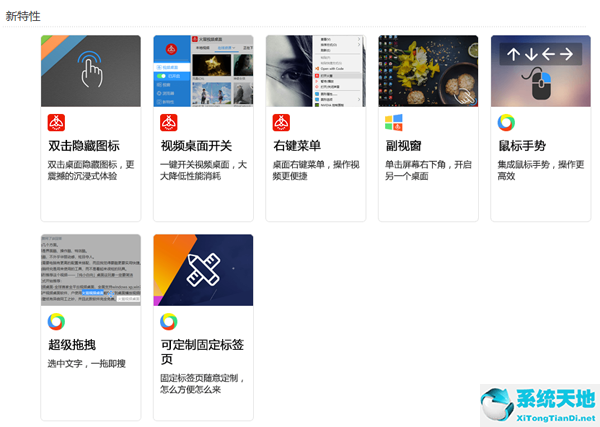This screenshot has height=427, width=600.
Task: Click the red icon above 右键菜单
Action: [282, 122]
